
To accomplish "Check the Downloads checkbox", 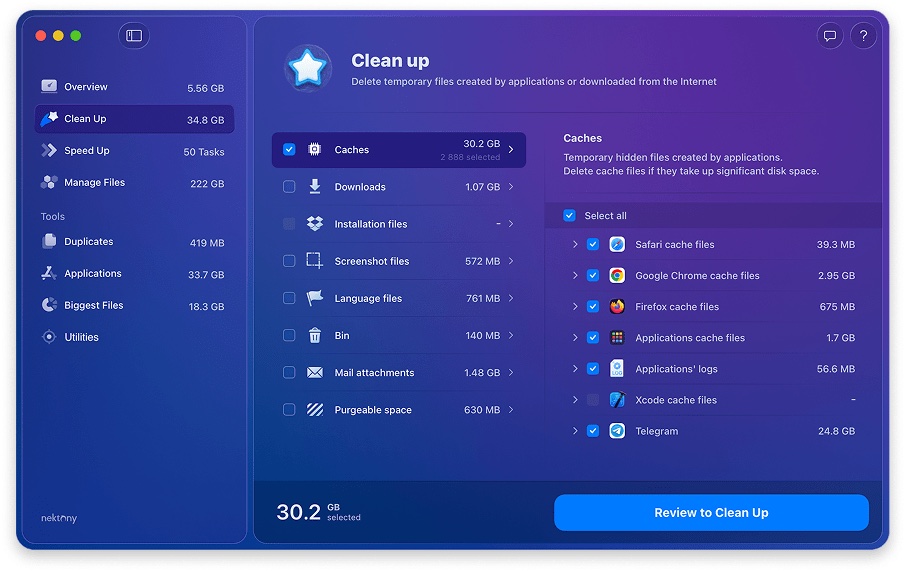I will tap(289, 187).
